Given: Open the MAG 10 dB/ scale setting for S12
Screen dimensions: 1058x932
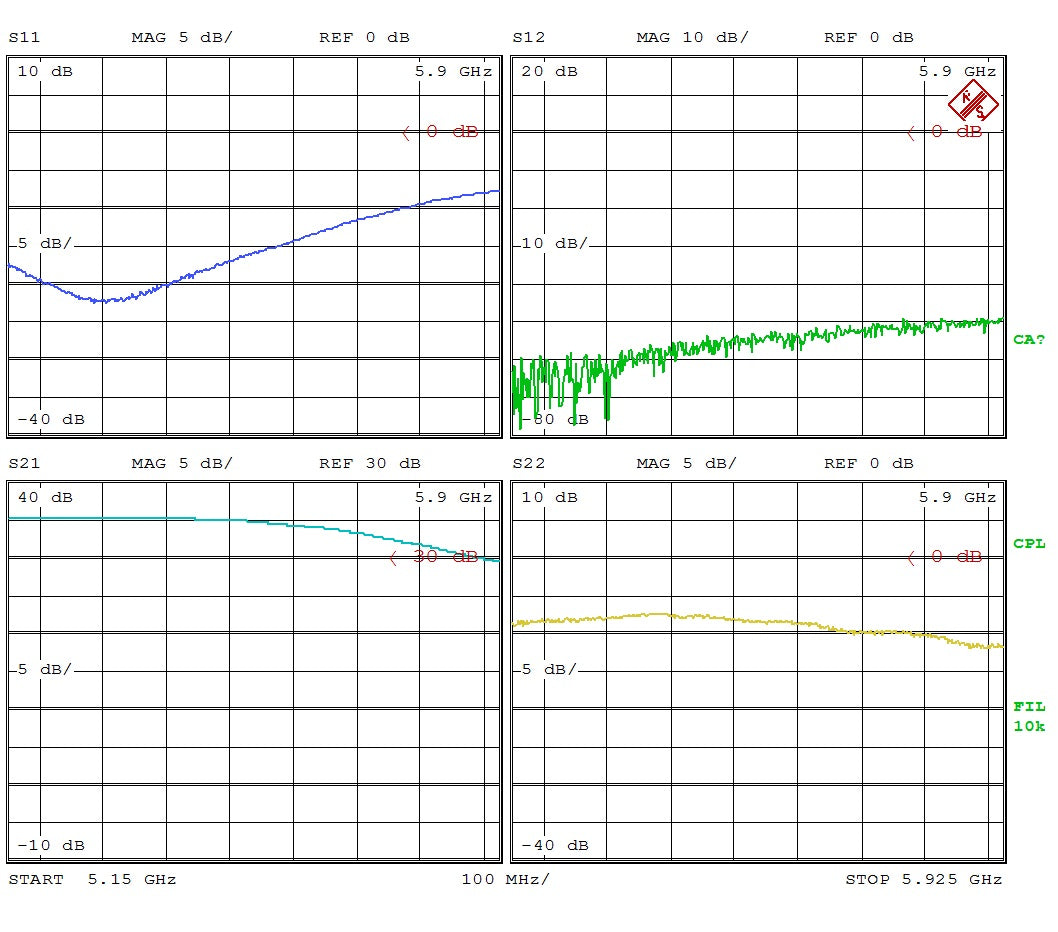Looking at the screenshot, I should (x=692, y=37).
